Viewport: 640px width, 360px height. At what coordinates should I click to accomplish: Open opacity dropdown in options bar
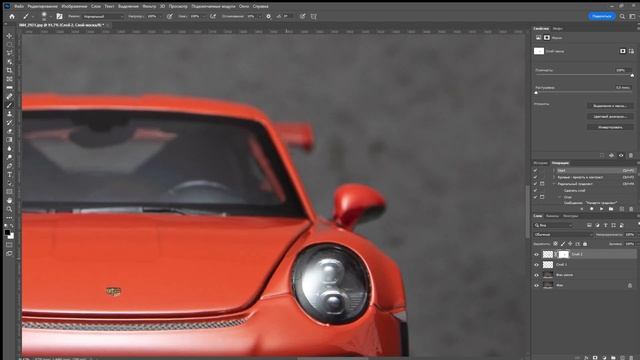tap(159, 16)
